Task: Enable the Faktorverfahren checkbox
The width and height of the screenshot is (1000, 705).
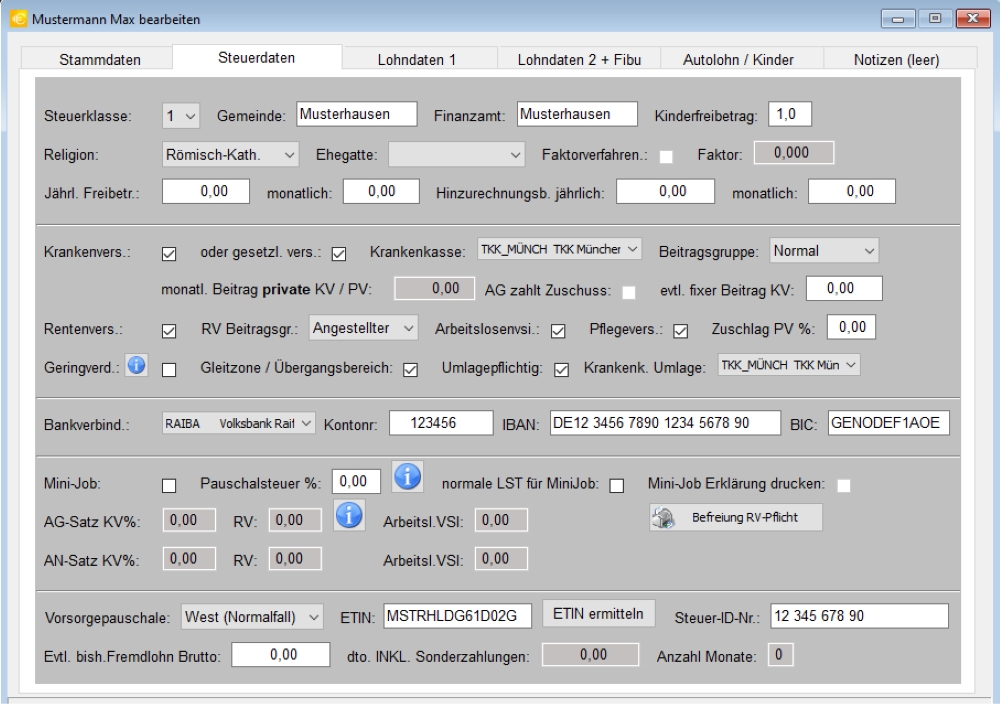Action: (666, 156)
